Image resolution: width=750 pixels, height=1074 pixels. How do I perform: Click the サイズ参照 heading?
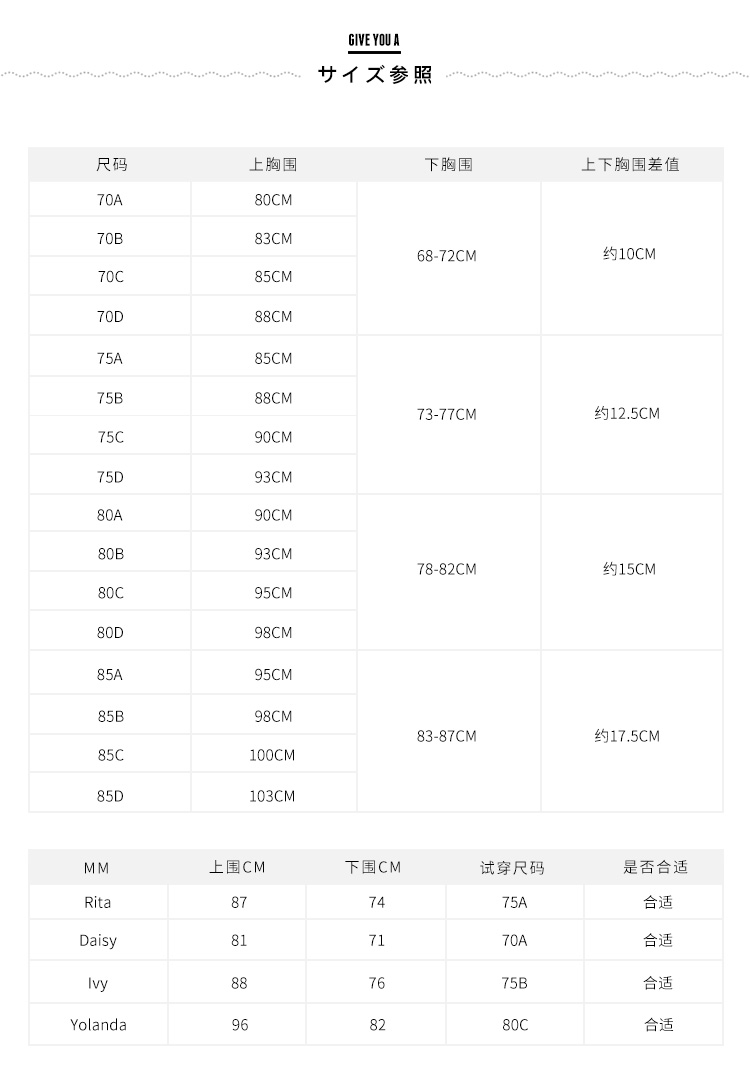point(375,74)
